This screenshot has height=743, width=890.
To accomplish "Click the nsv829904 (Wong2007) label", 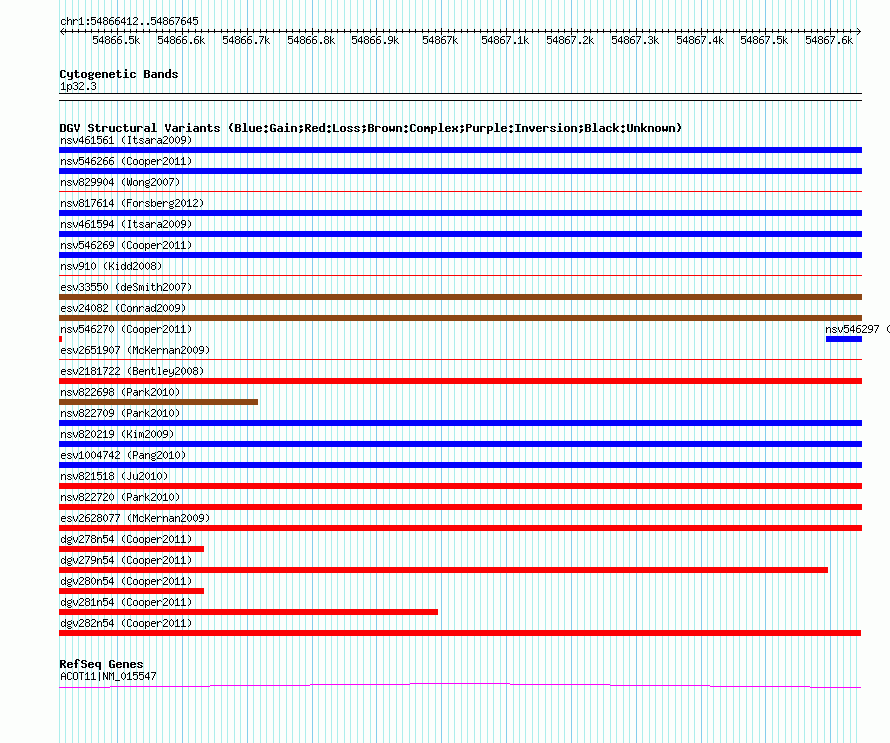I will [120, 182].
